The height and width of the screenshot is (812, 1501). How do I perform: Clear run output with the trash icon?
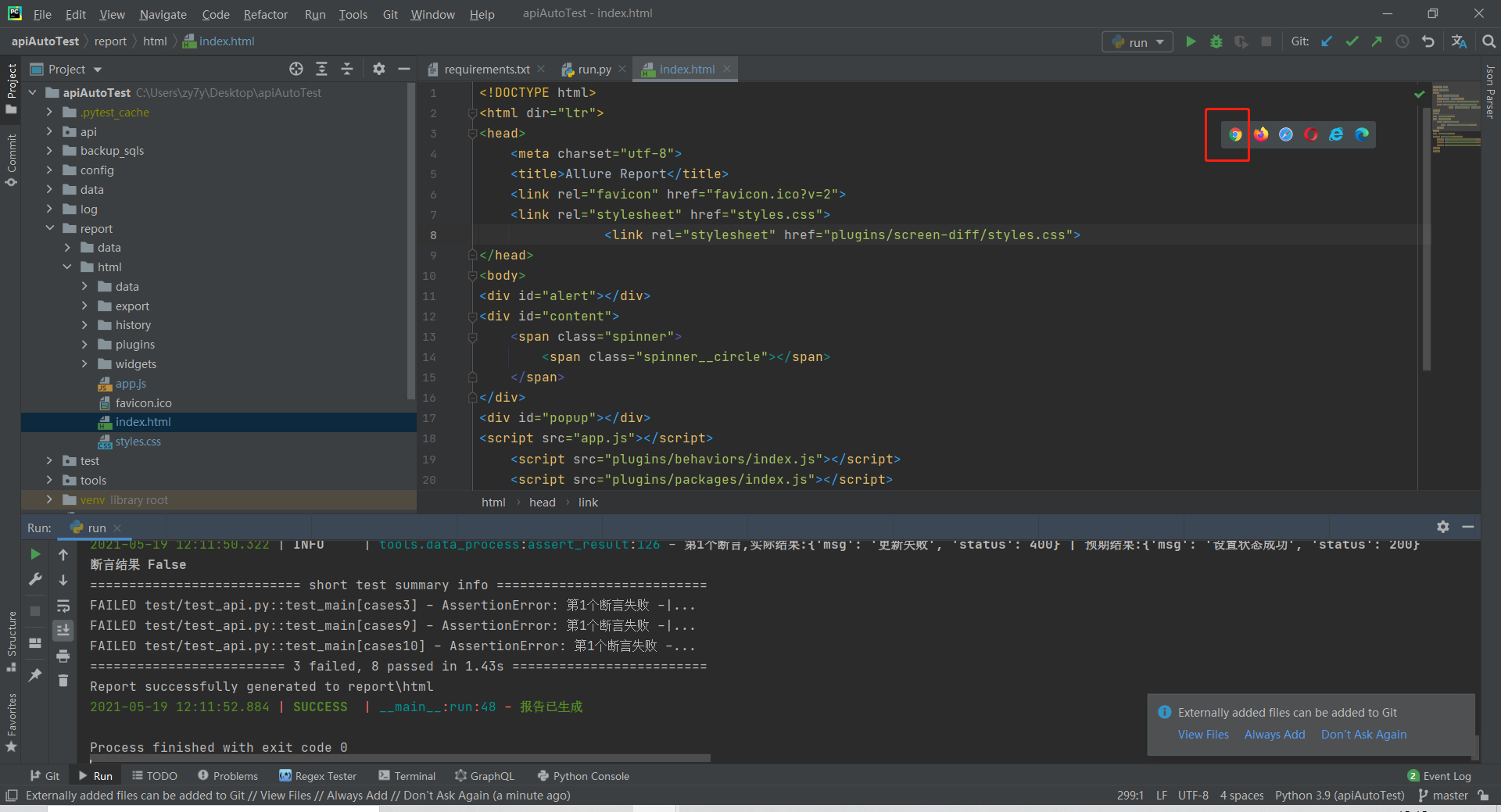63,681
